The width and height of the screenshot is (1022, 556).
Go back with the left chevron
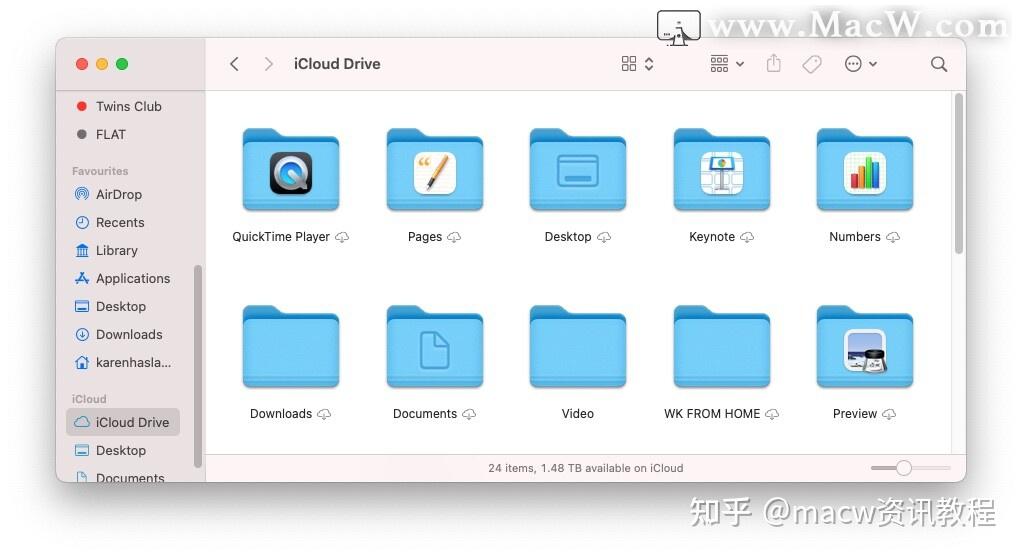pos(235,64)
